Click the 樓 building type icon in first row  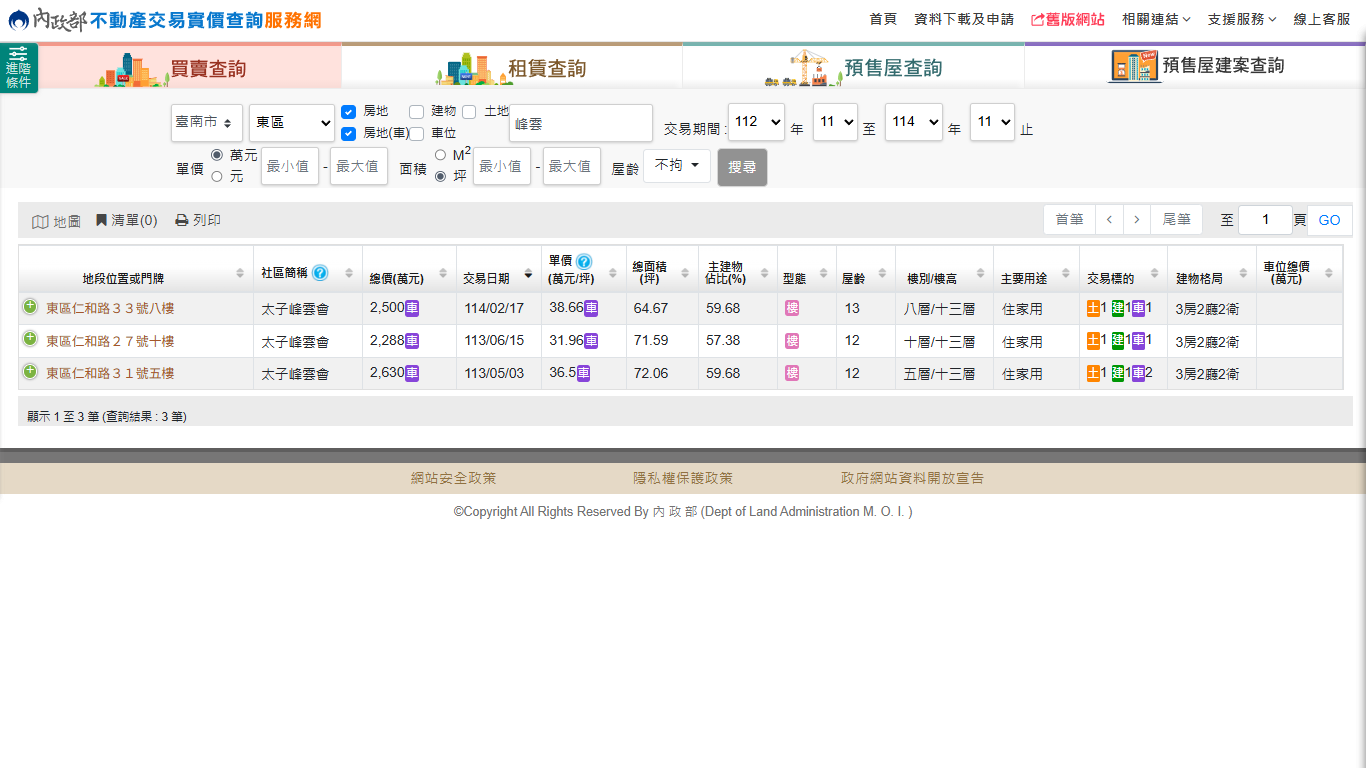792,308
